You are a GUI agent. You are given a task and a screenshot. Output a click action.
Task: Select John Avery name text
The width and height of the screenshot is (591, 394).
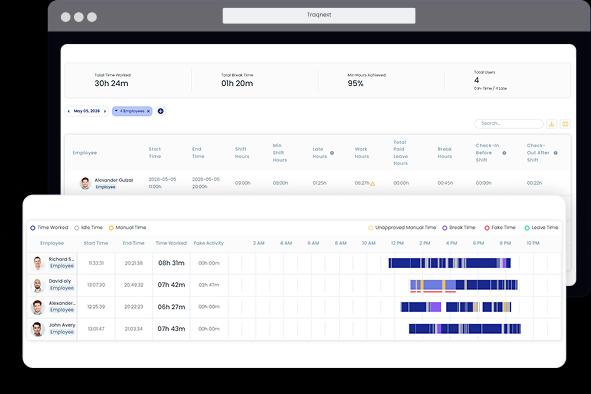click(62, 325)
